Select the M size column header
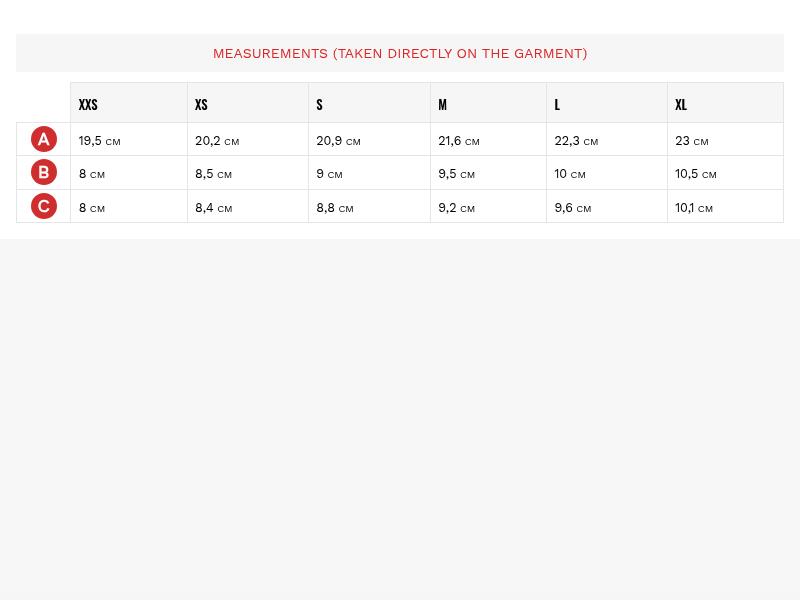The width and height of the screenshot is (800, 600). click(442, 104)
